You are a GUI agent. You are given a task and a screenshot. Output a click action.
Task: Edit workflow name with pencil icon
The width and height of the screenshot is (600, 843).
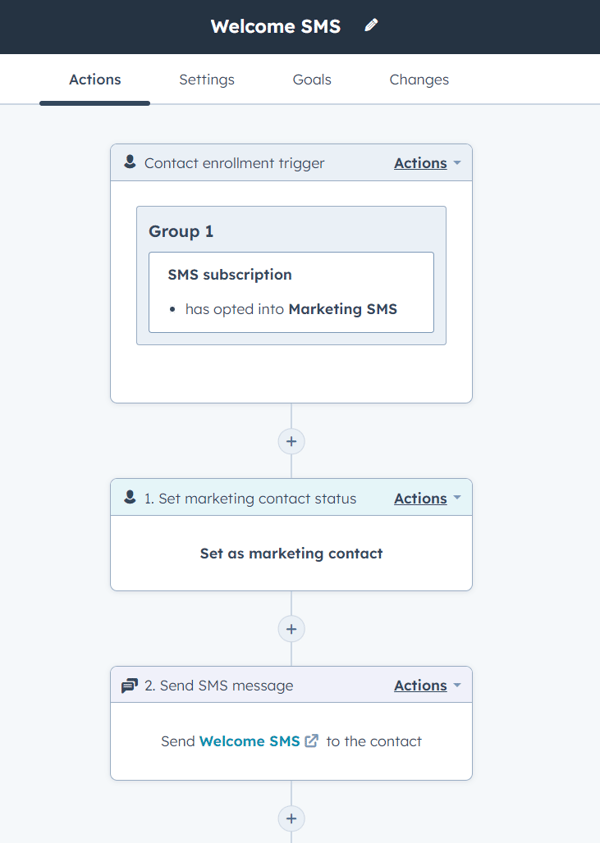[371, 25]
